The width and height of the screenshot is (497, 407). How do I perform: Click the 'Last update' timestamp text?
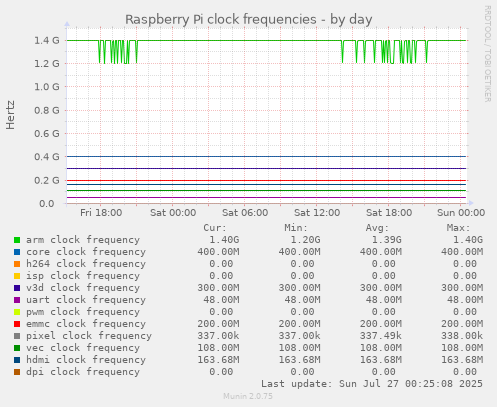372,384
